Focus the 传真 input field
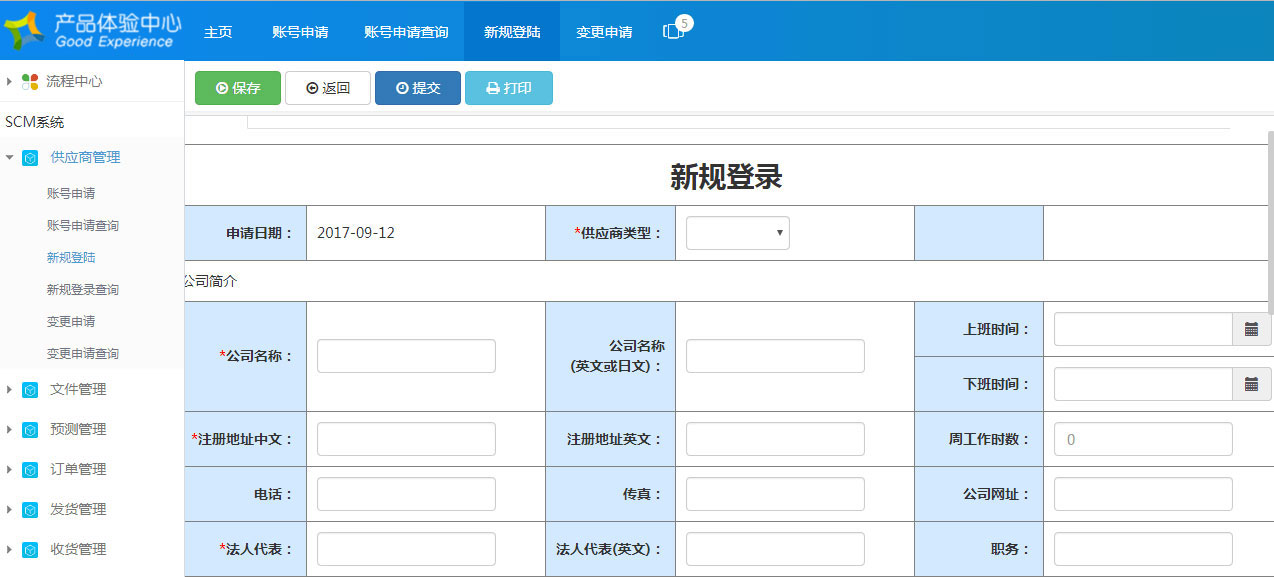Screen dimensions: 1274x577 coord(775,494)
